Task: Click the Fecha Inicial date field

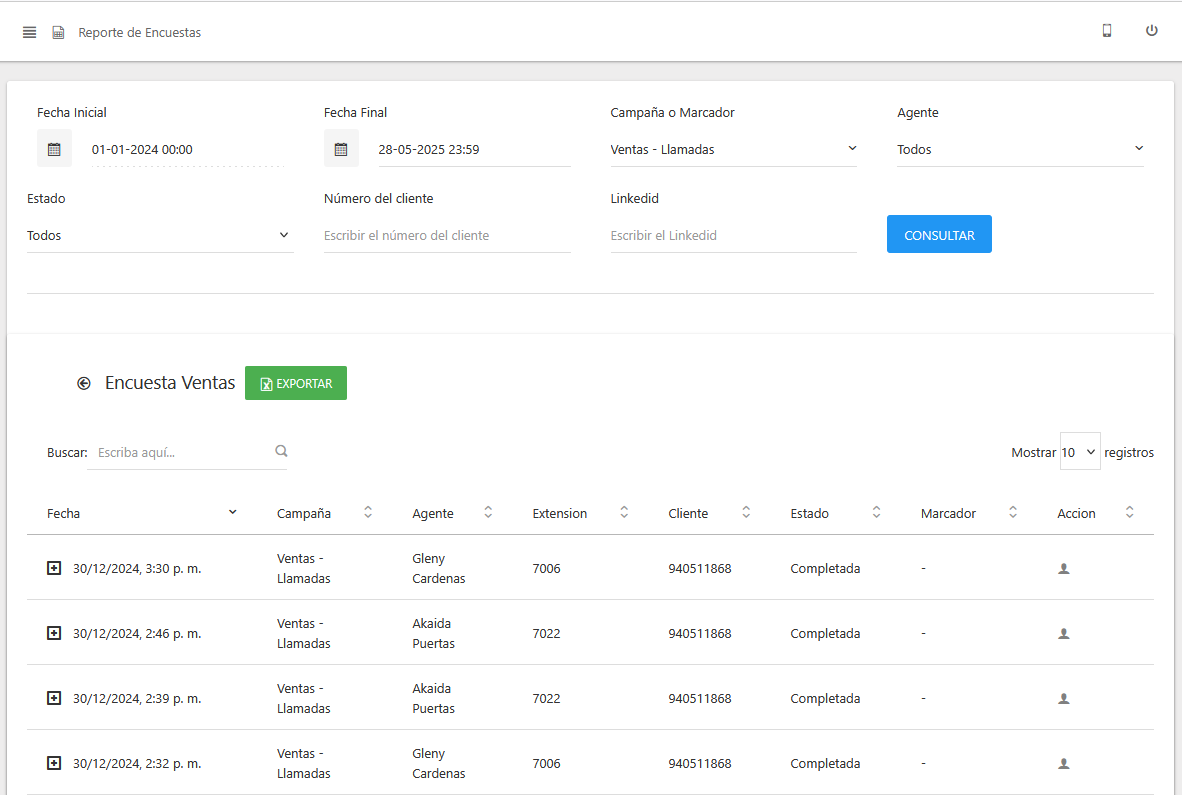Action: click(x=187, y=149)
